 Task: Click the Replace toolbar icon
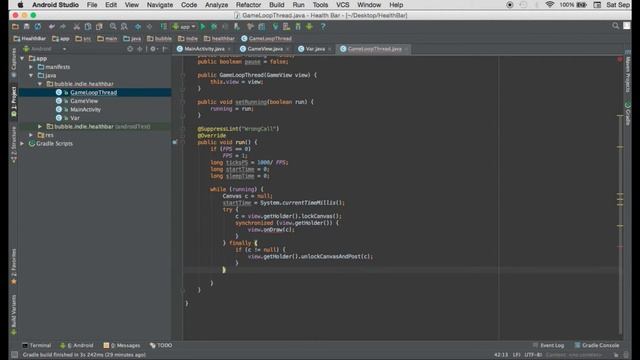(x=124, y=27)
